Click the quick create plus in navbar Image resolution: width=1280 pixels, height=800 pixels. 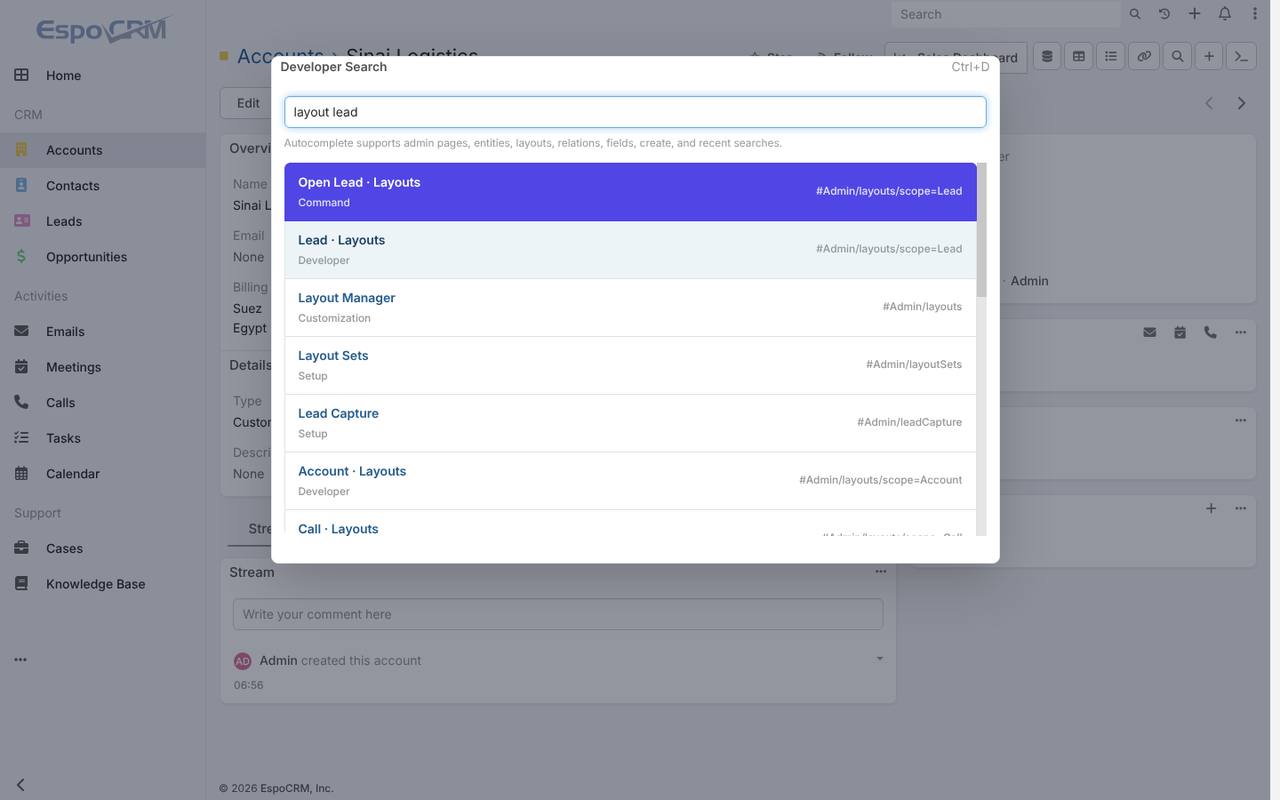[1194, 14]
